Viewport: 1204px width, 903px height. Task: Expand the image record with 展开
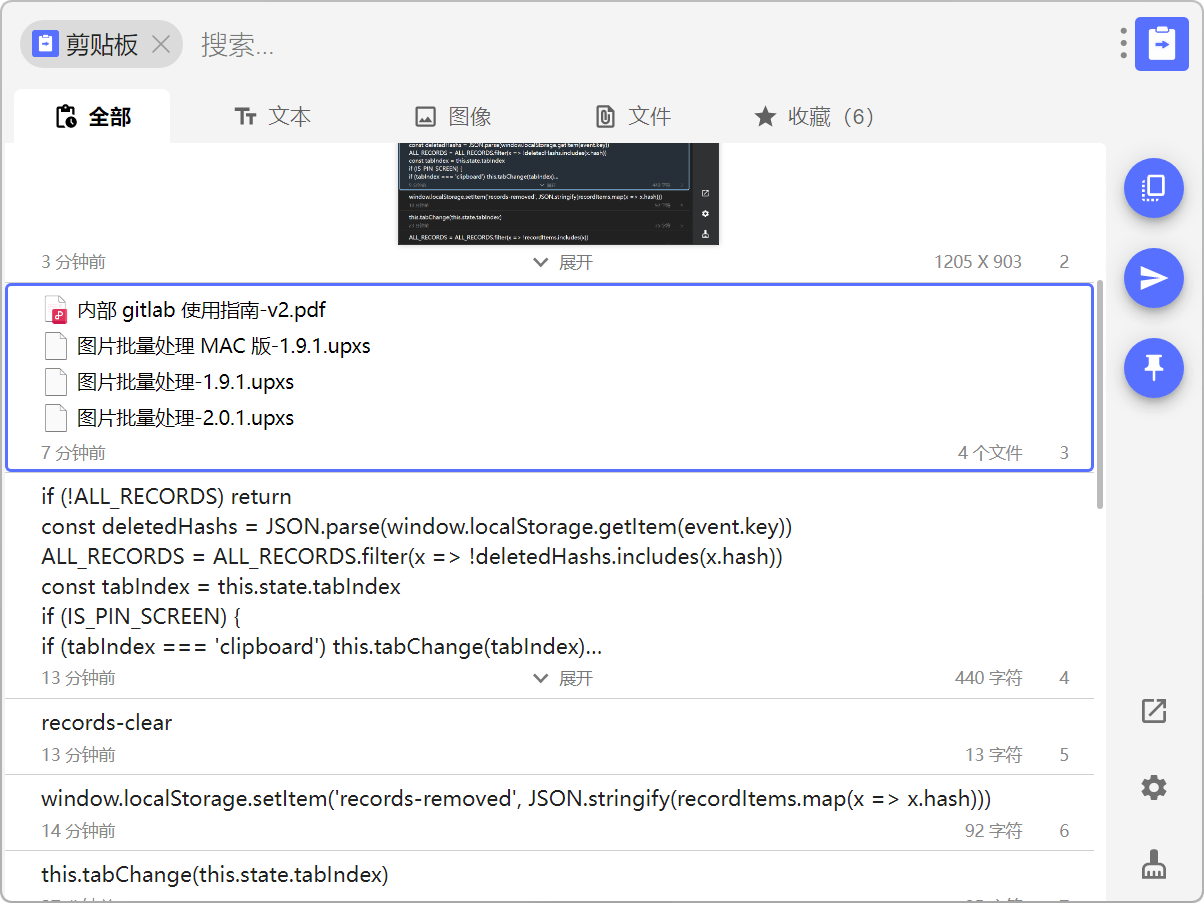(x=563, y=262)
